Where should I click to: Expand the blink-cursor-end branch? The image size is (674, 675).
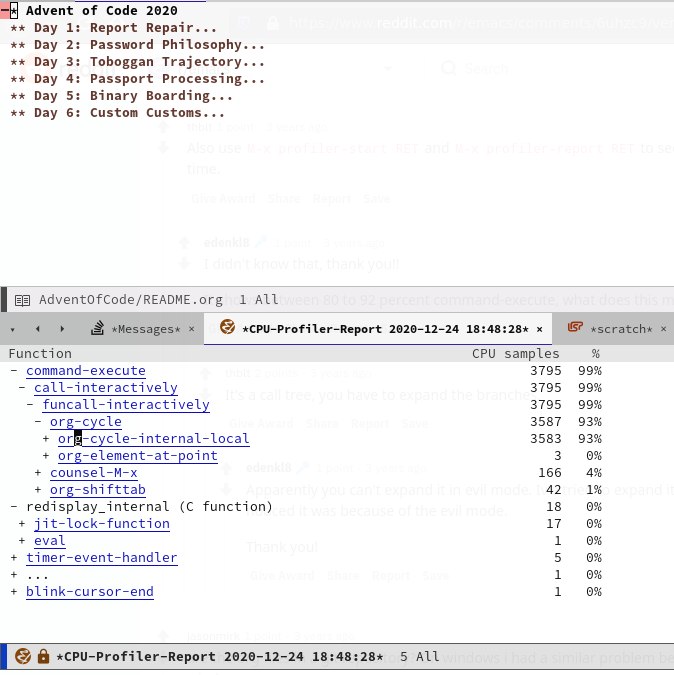tap(14, 591)
